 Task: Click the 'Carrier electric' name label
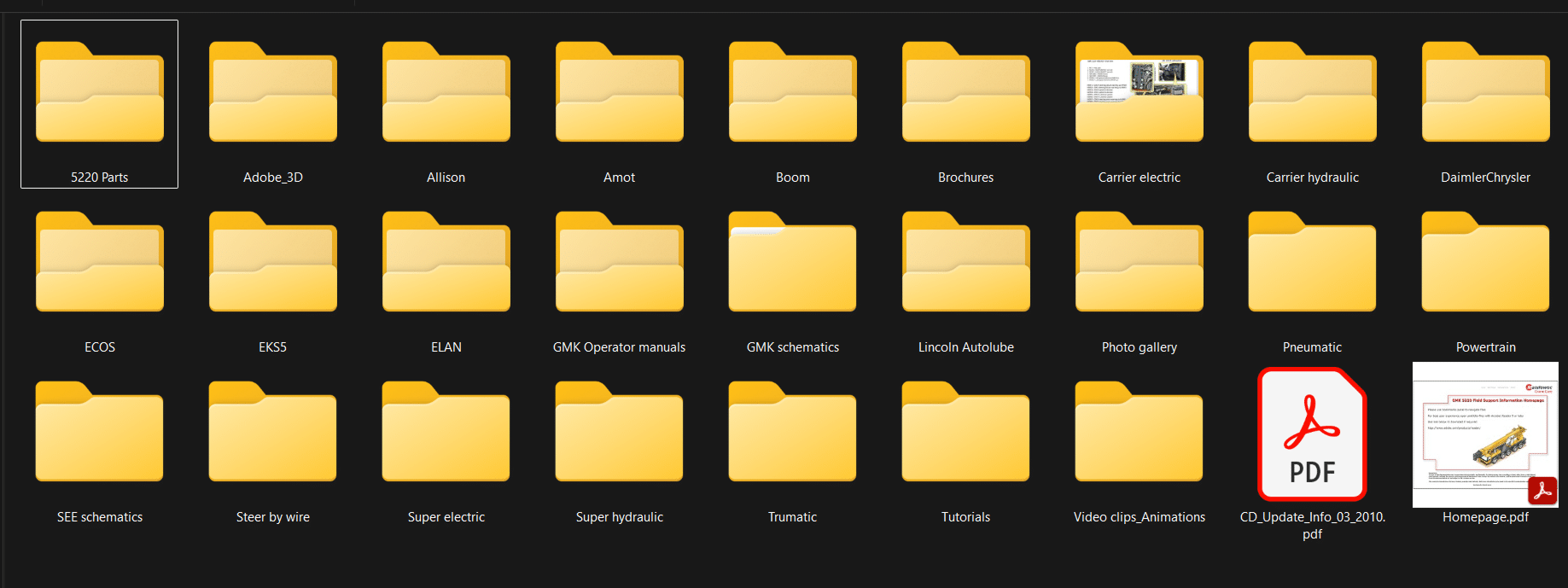click(x=1140, y=178)
